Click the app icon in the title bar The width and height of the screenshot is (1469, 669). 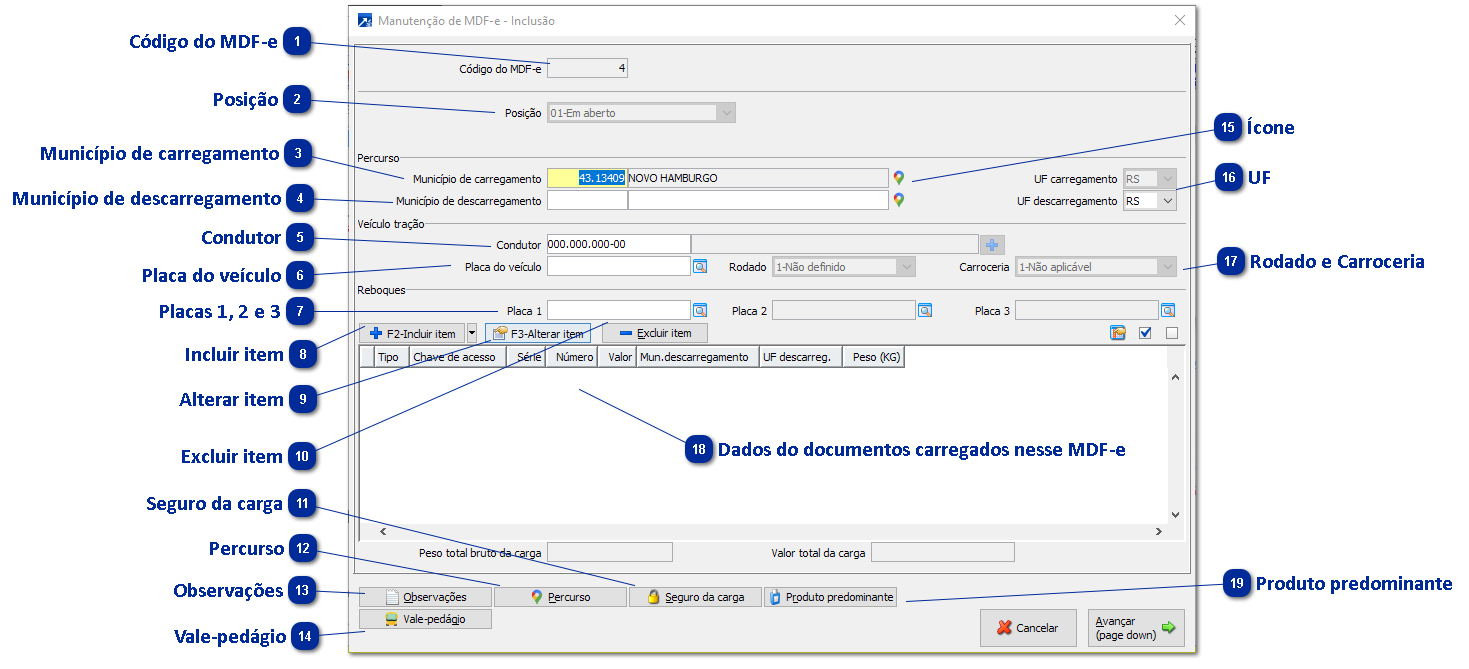pyautogui.click(x=365, y=20)
